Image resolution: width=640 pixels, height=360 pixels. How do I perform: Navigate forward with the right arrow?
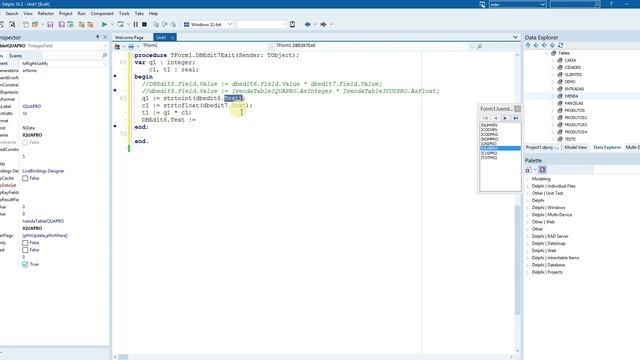323,24
